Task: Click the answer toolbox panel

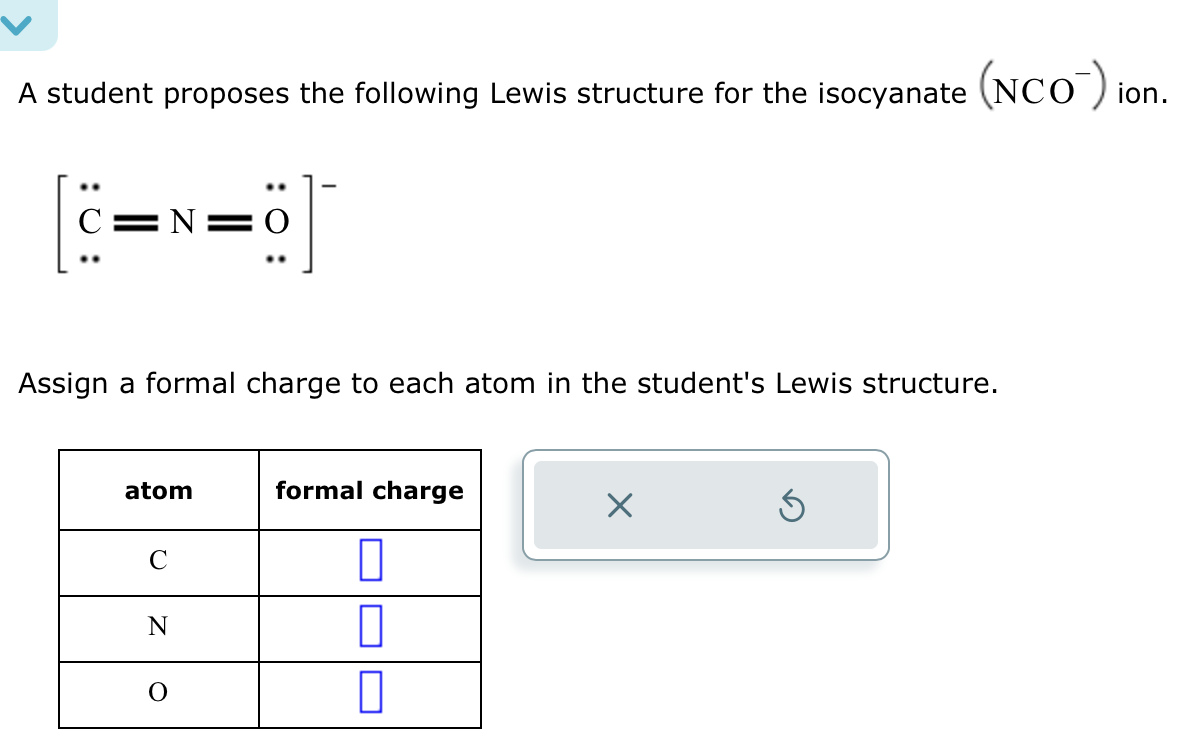Action: 706,505
